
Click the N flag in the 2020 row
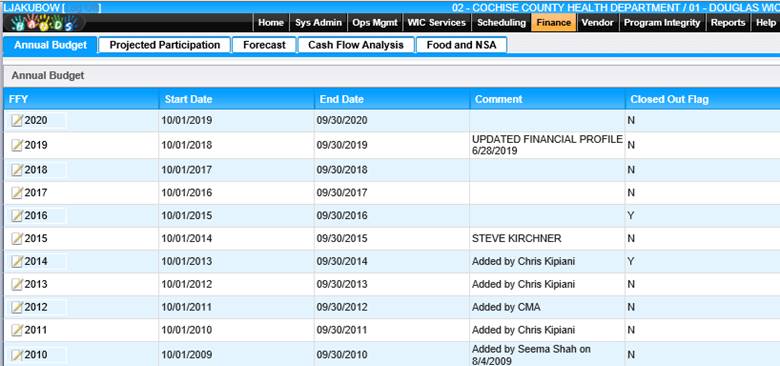(x=631, y=120)
